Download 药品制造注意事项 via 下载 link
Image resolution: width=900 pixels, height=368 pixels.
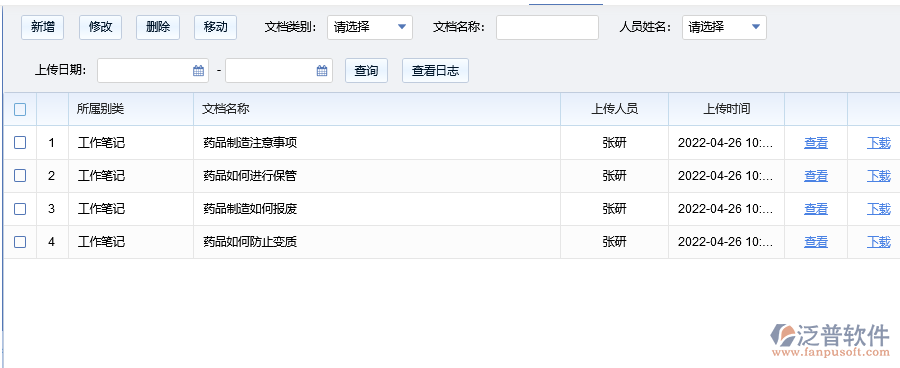click(879, 142)
